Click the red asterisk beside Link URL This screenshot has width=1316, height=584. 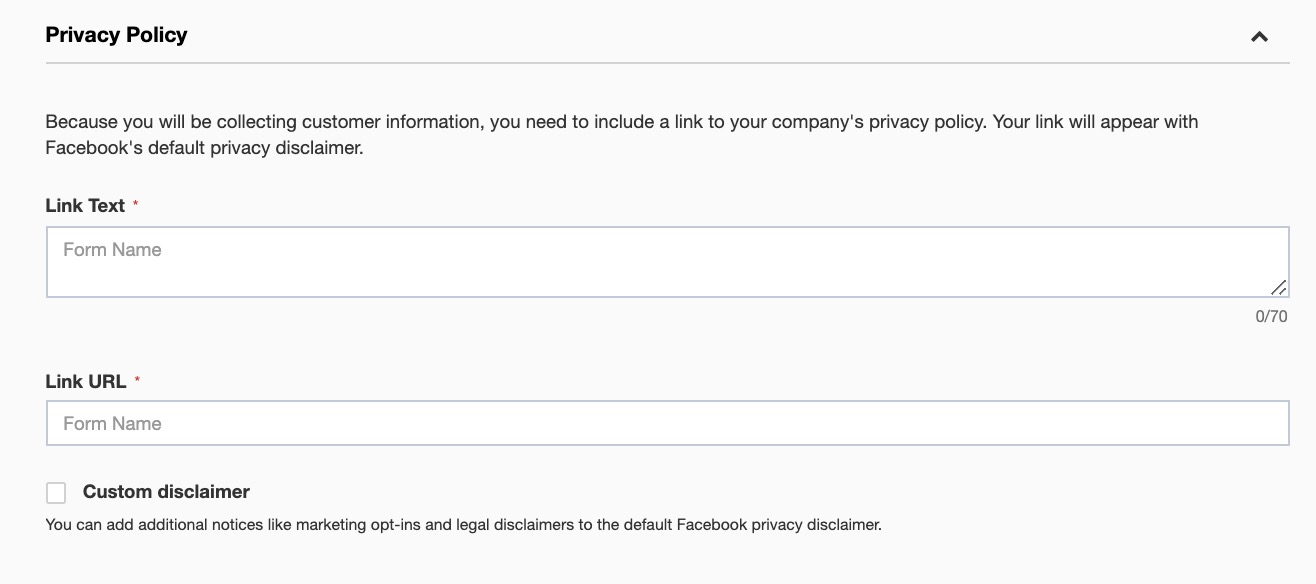137,382
